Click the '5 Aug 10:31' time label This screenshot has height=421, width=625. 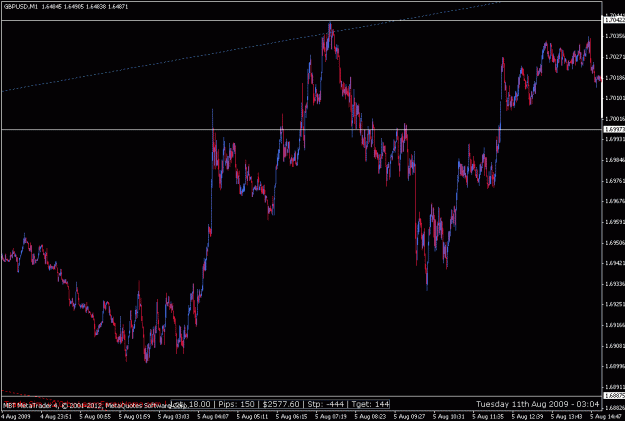coord(449,417)
